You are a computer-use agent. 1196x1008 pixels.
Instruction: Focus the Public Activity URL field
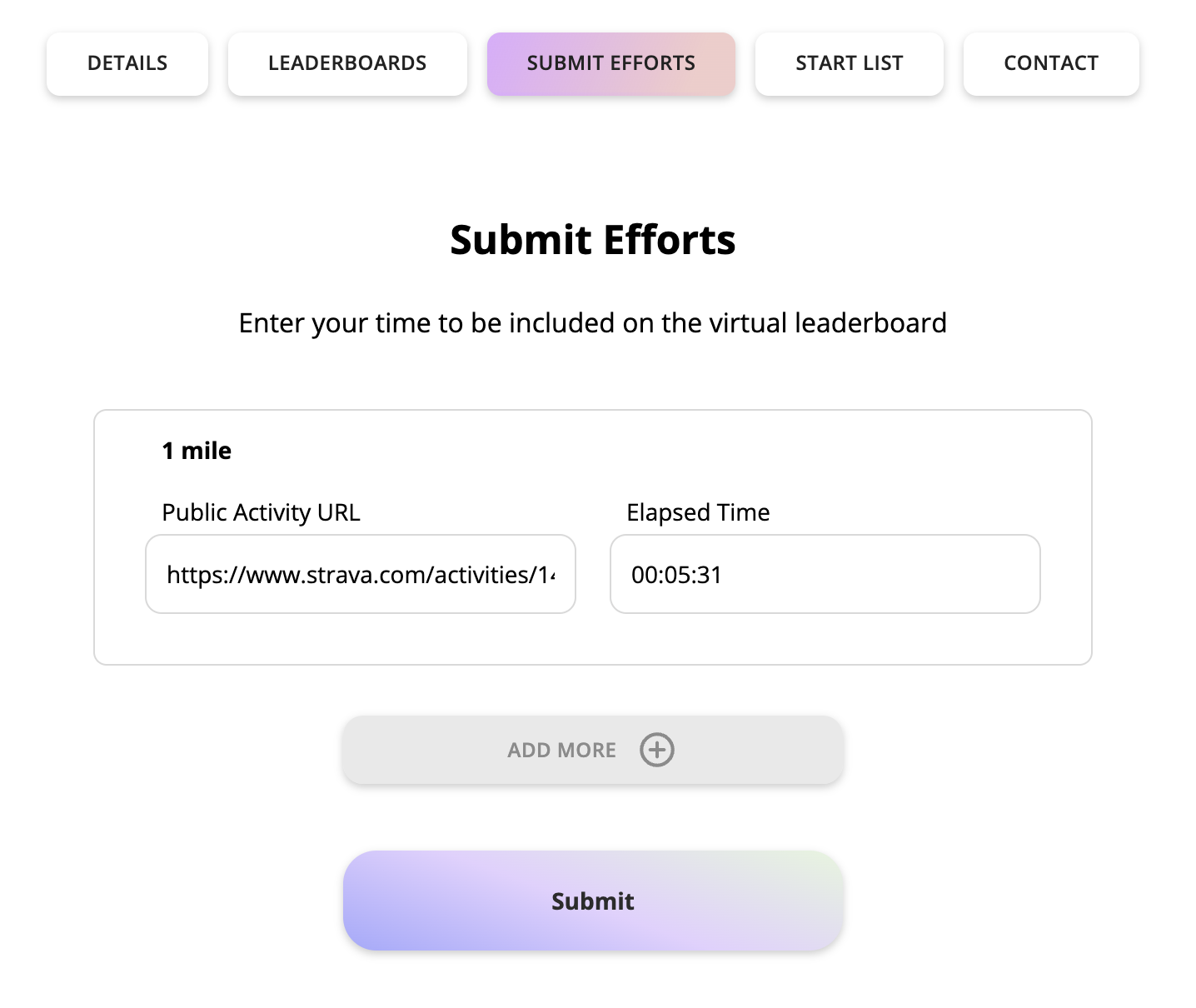360,575
